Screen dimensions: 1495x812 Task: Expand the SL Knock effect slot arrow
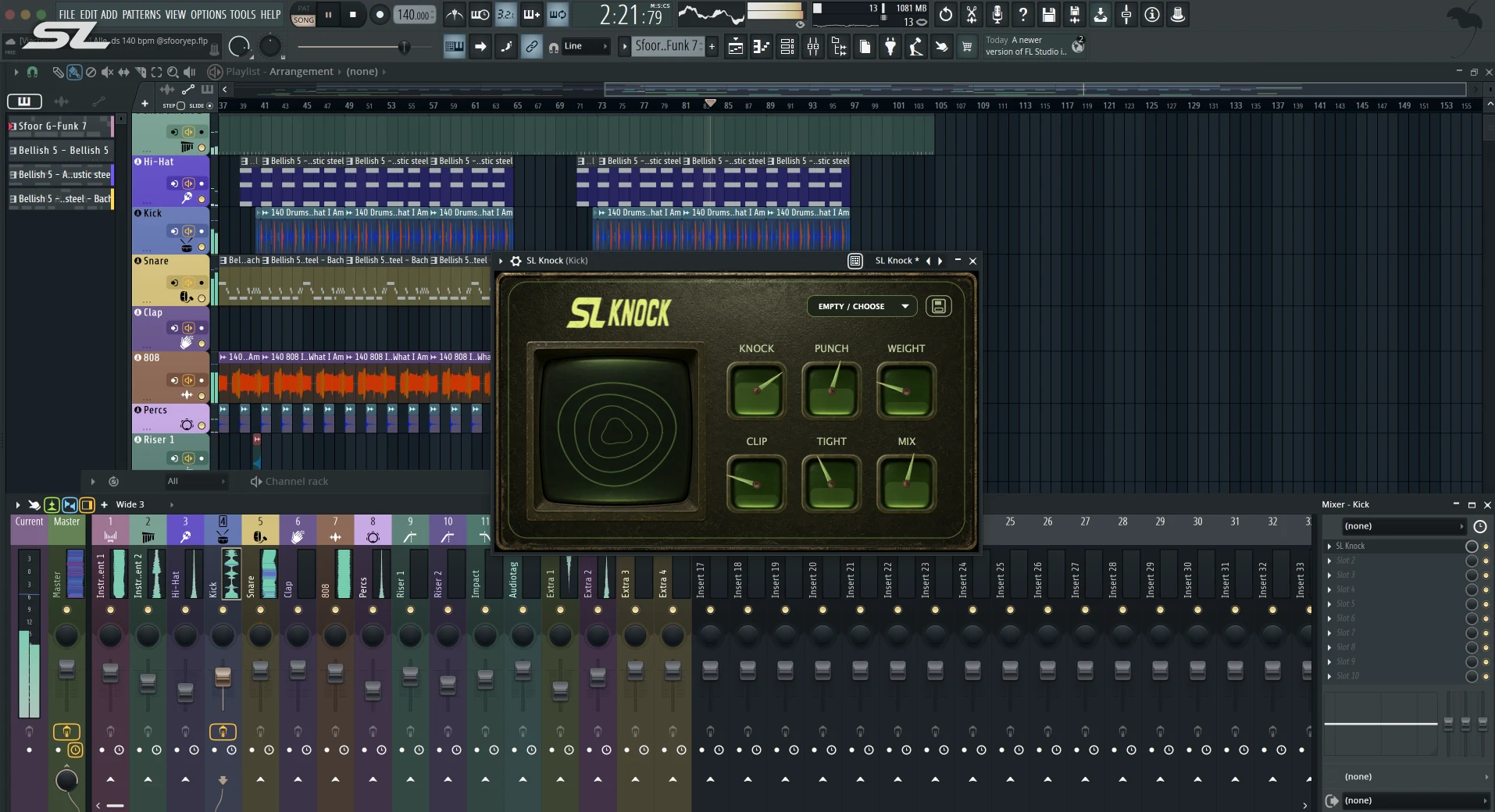1329,547
